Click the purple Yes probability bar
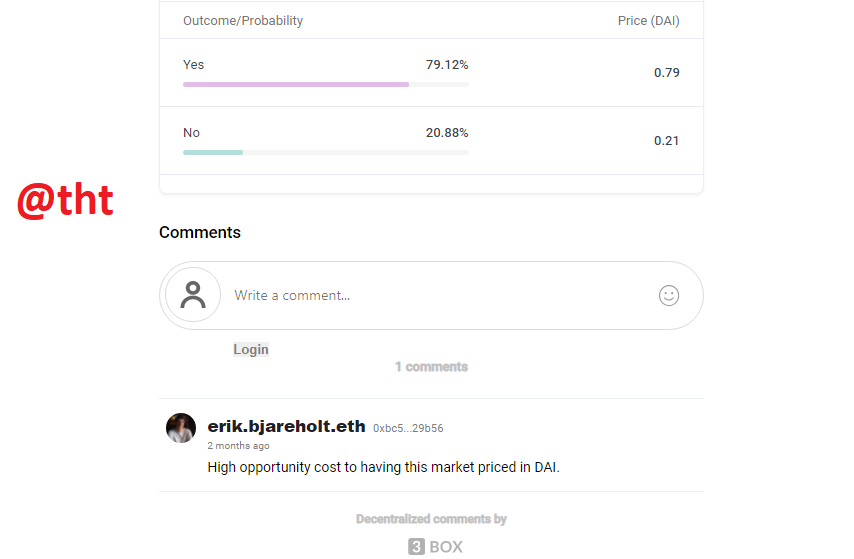The image size is (854, 559). (296, 84)
